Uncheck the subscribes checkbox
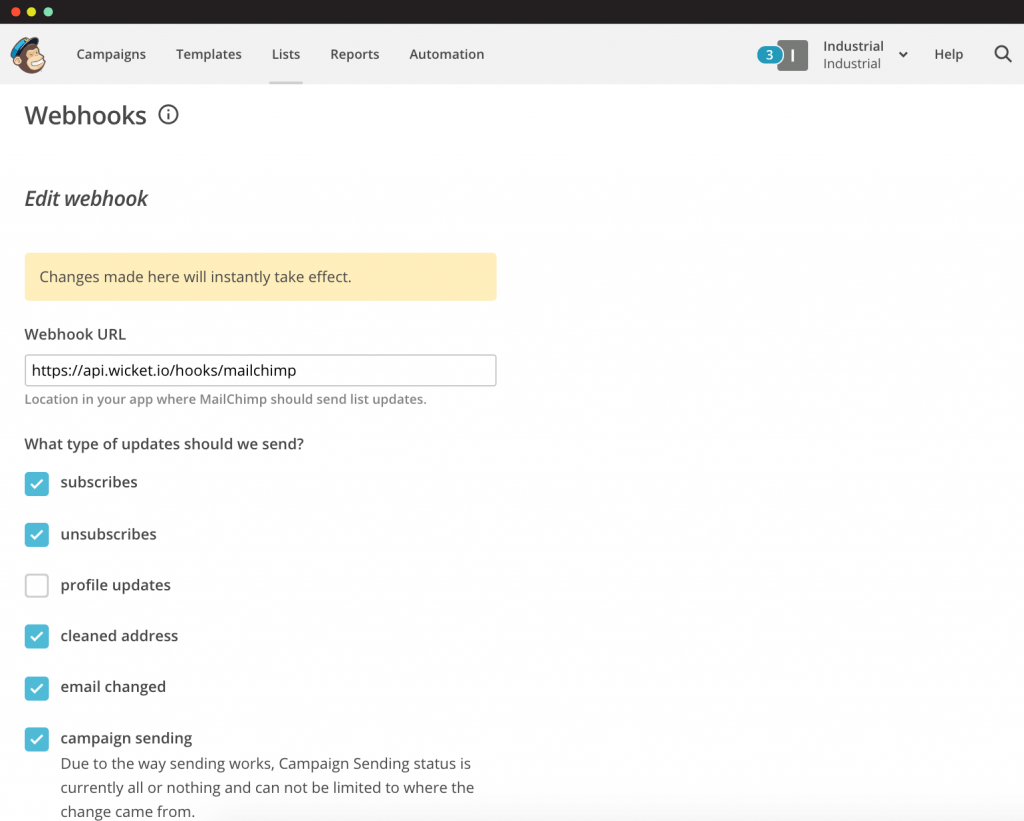Viewport: 1024px width, 821px height. (37, 483)
